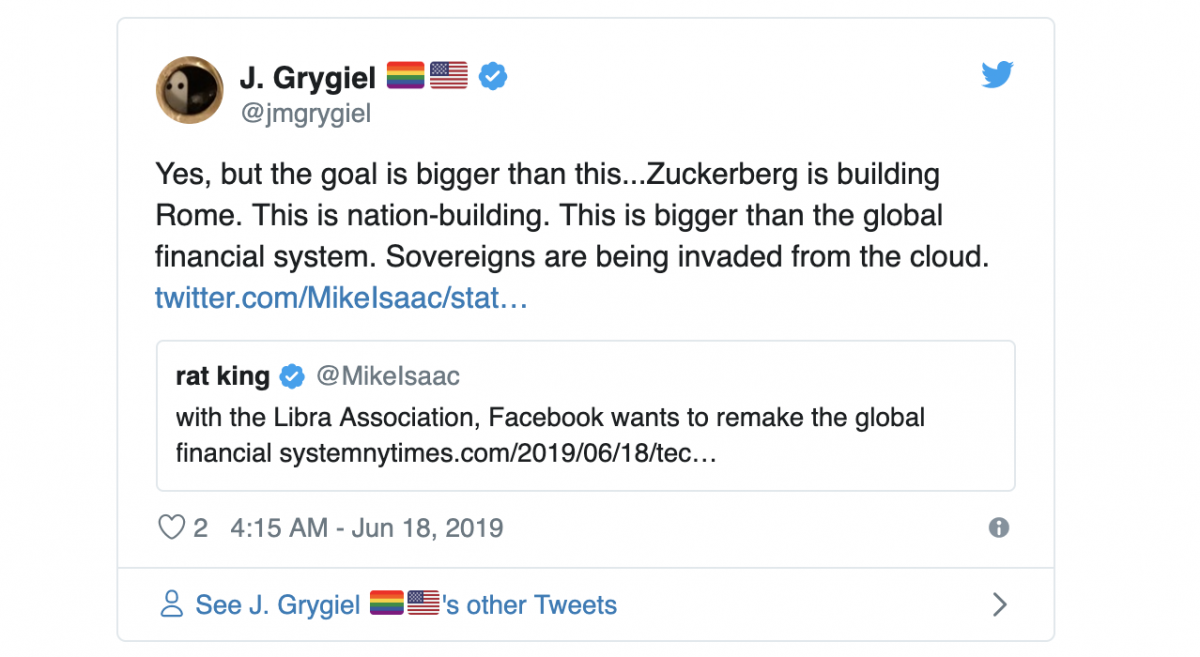Click rat king's verified badge
The height and width of the screenshot is (657, 1200).
[x=292, y=377]
